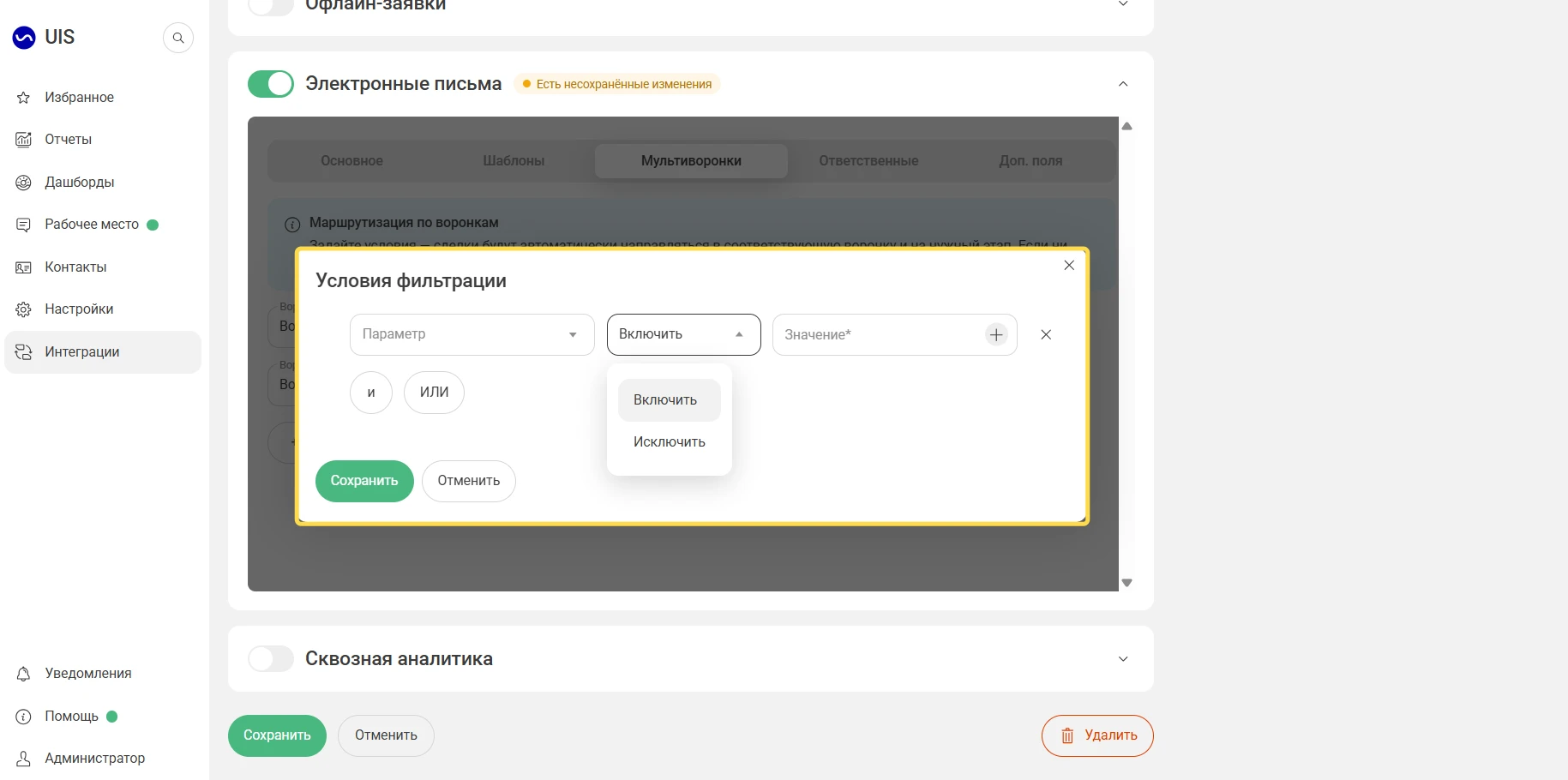Select the ИЛИ condition operator
1568x780 pixels.
434,393
